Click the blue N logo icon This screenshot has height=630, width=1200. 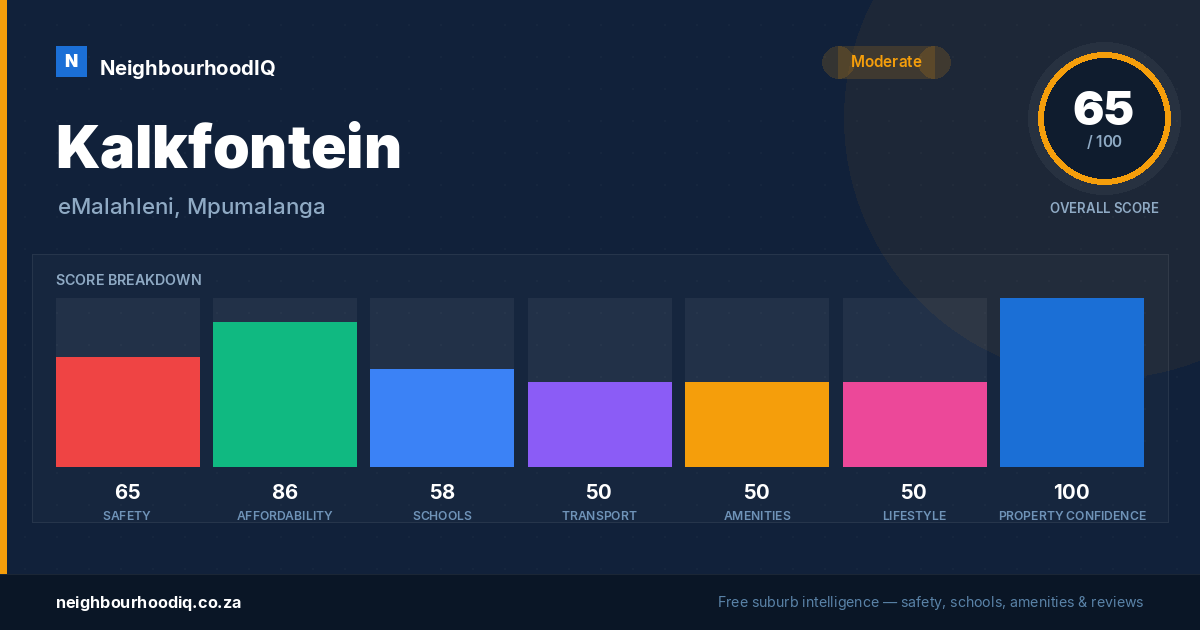click(71, 62)
